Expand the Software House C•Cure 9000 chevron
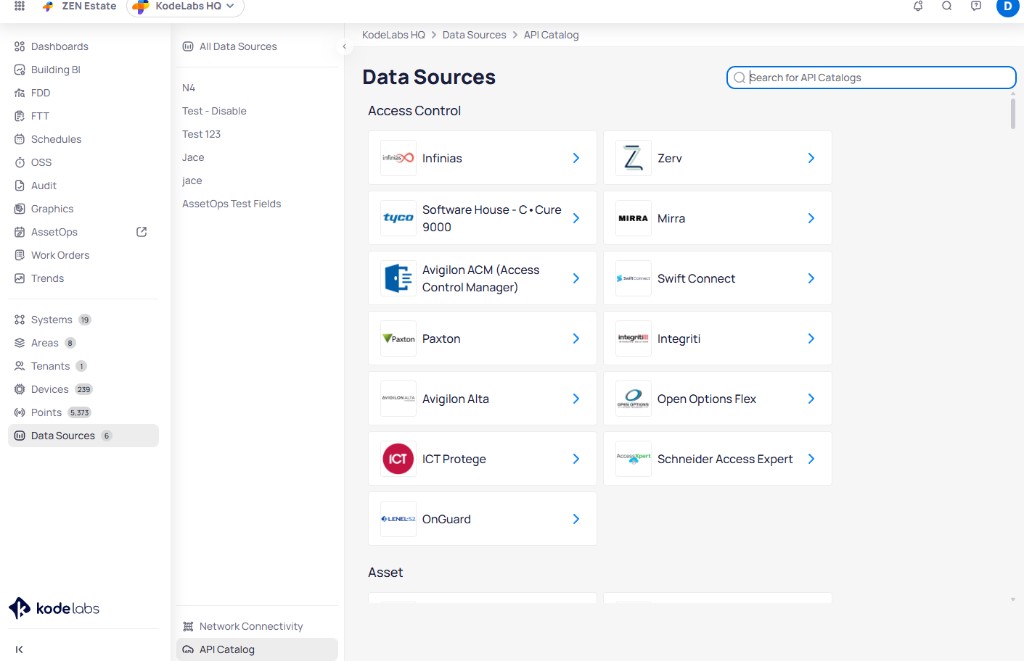This screenshot has width=1024, height=661. tap(576, 218)
